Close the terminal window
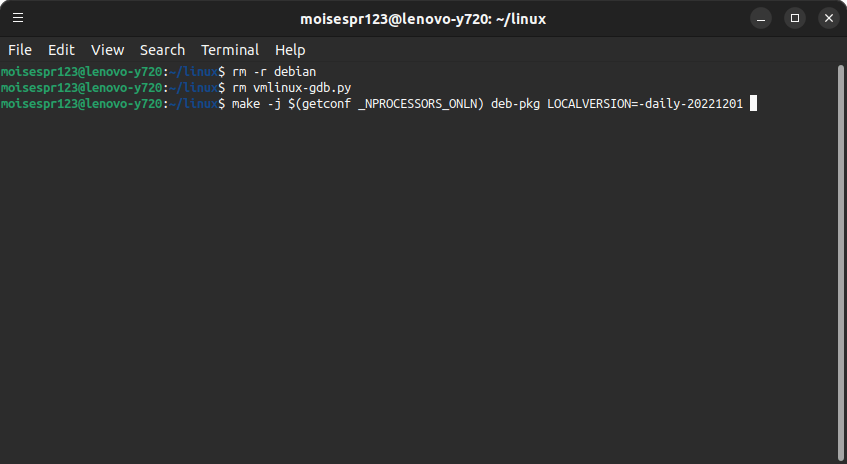Screen dimensions: 847x464 pos(829,18)
